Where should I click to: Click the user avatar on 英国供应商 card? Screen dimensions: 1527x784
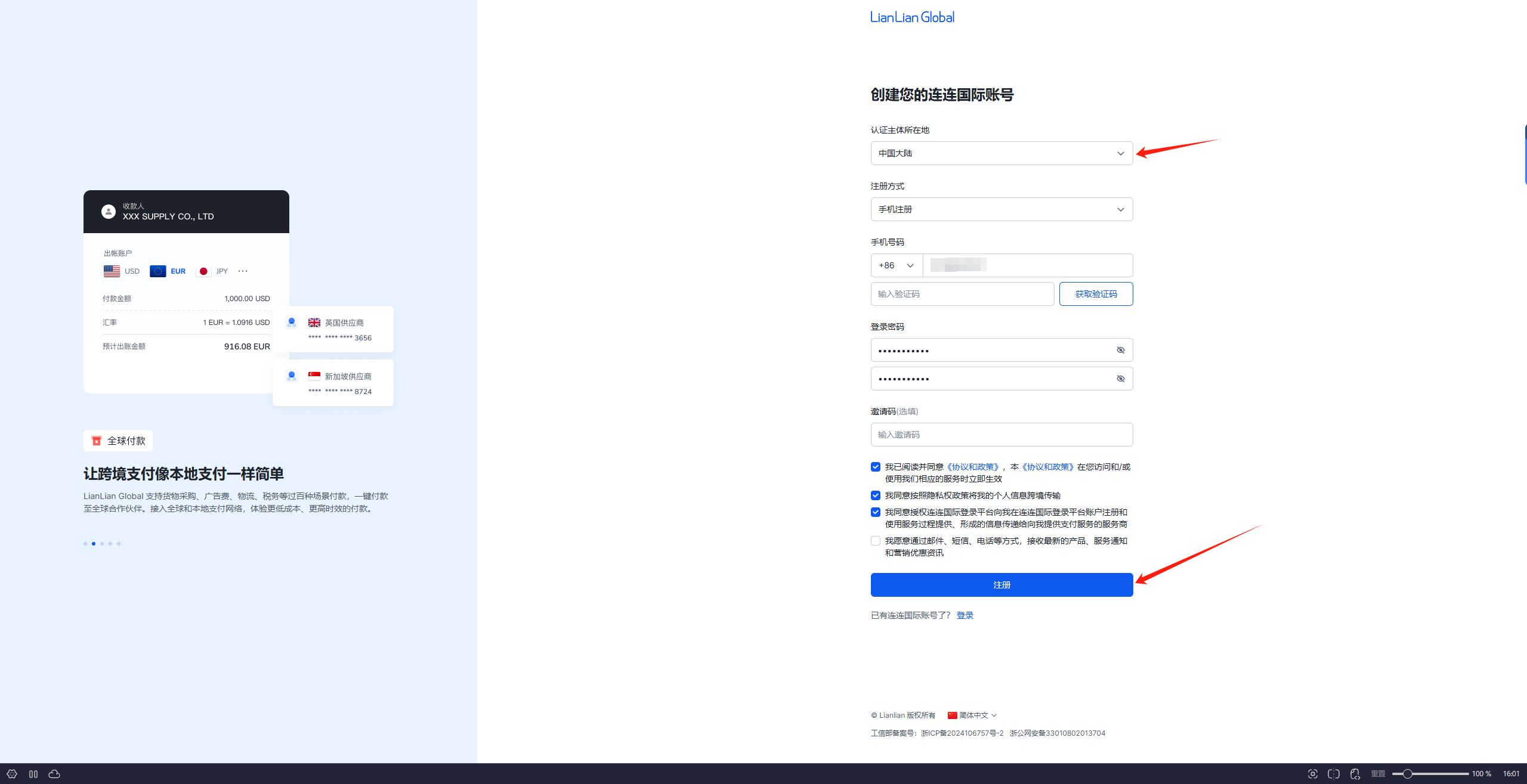292,323
